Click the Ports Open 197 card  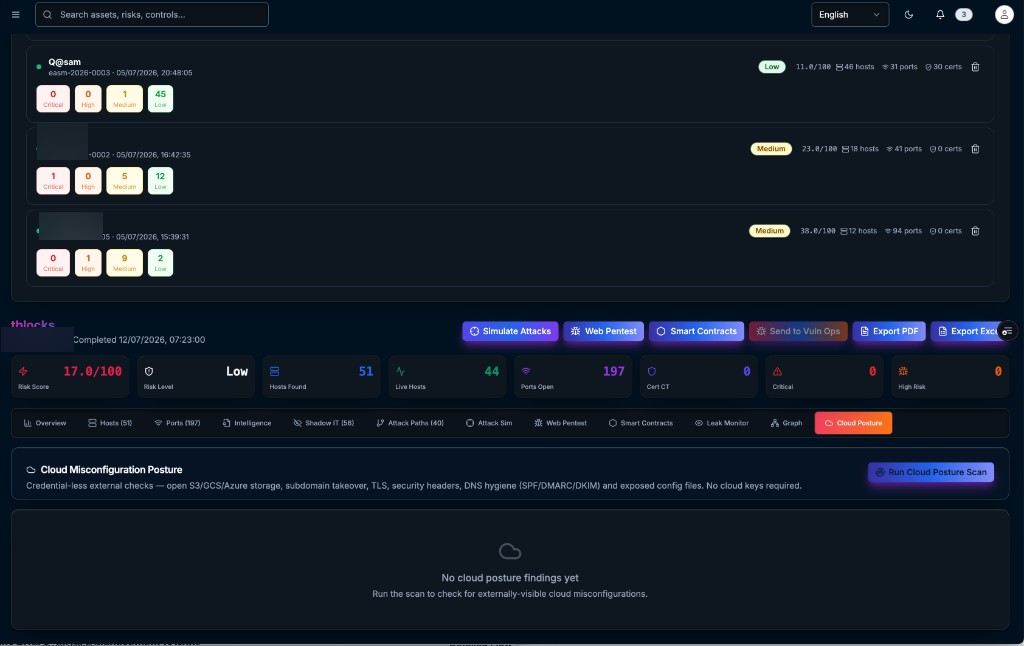[x=573, y=377]
